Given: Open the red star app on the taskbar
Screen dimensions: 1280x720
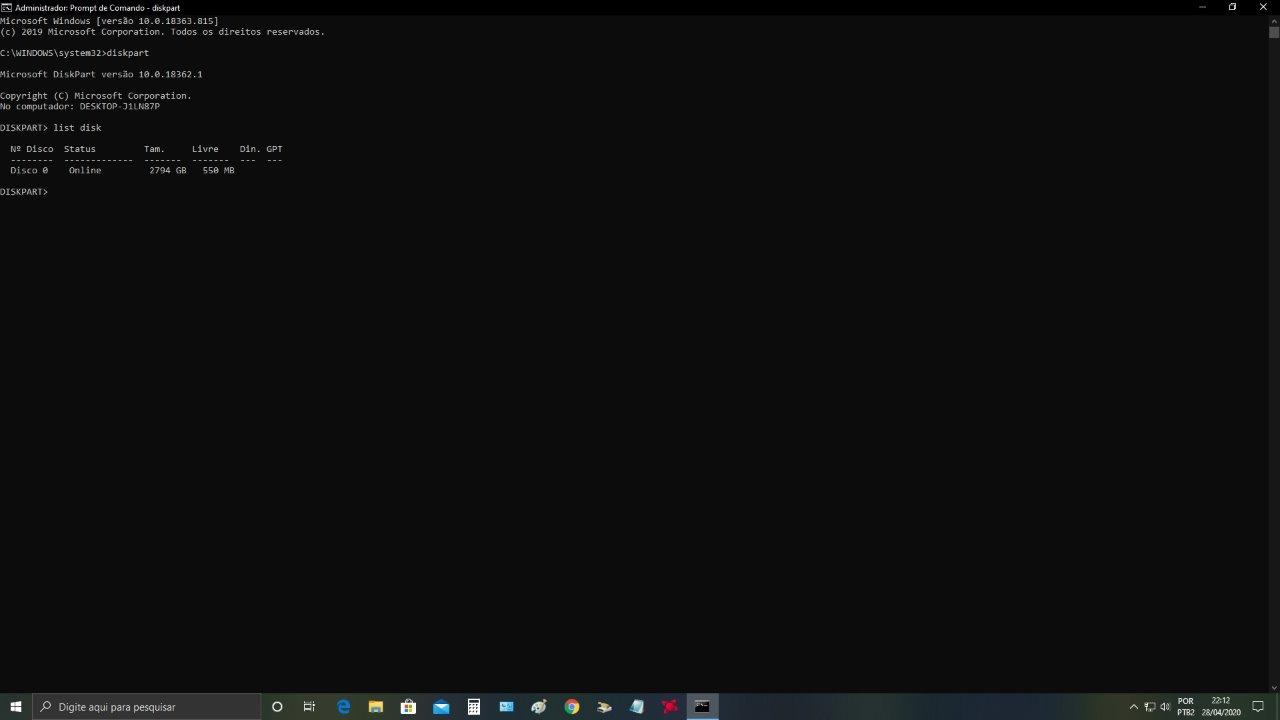Looking at the screenshot, I should point(669,707).
